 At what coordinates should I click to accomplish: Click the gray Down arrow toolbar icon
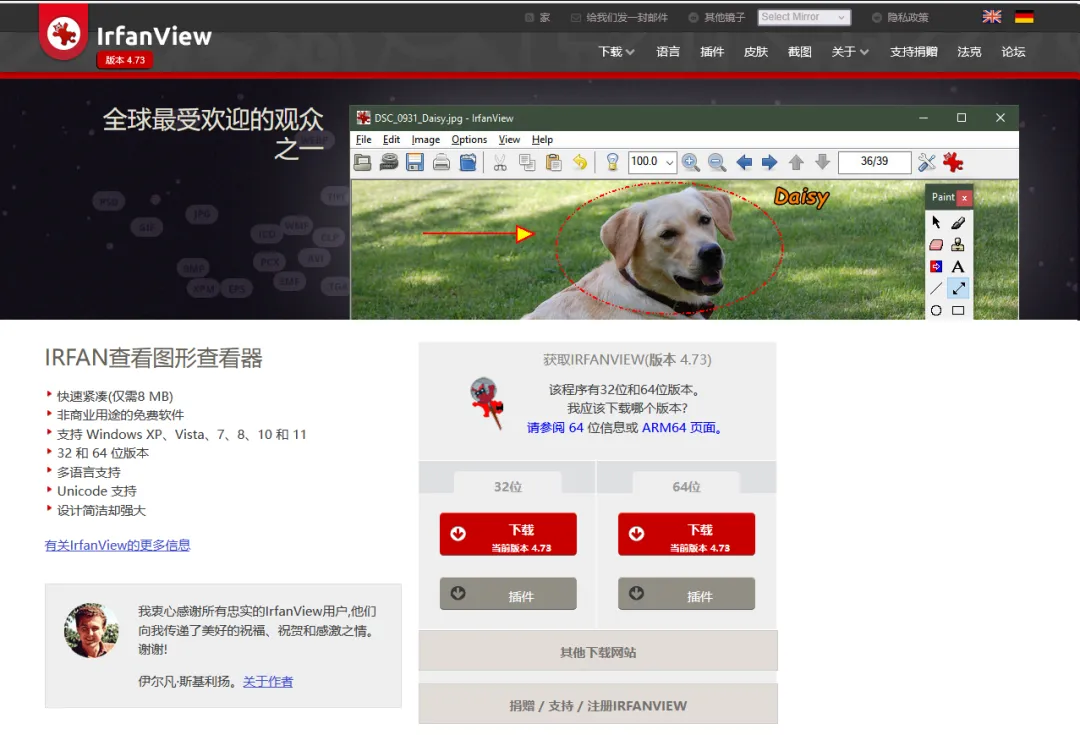pyautogui.click(x=822, y=163)
